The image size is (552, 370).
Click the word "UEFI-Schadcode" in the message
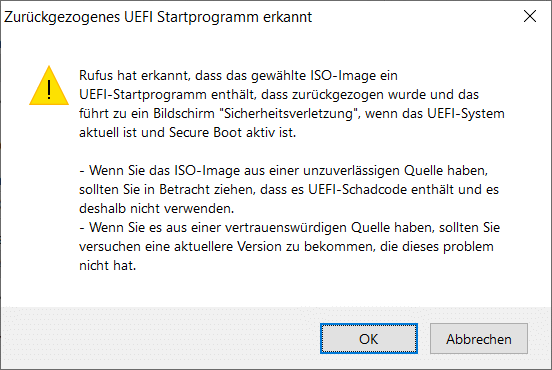pyautogui.click(x=358, y=190)
